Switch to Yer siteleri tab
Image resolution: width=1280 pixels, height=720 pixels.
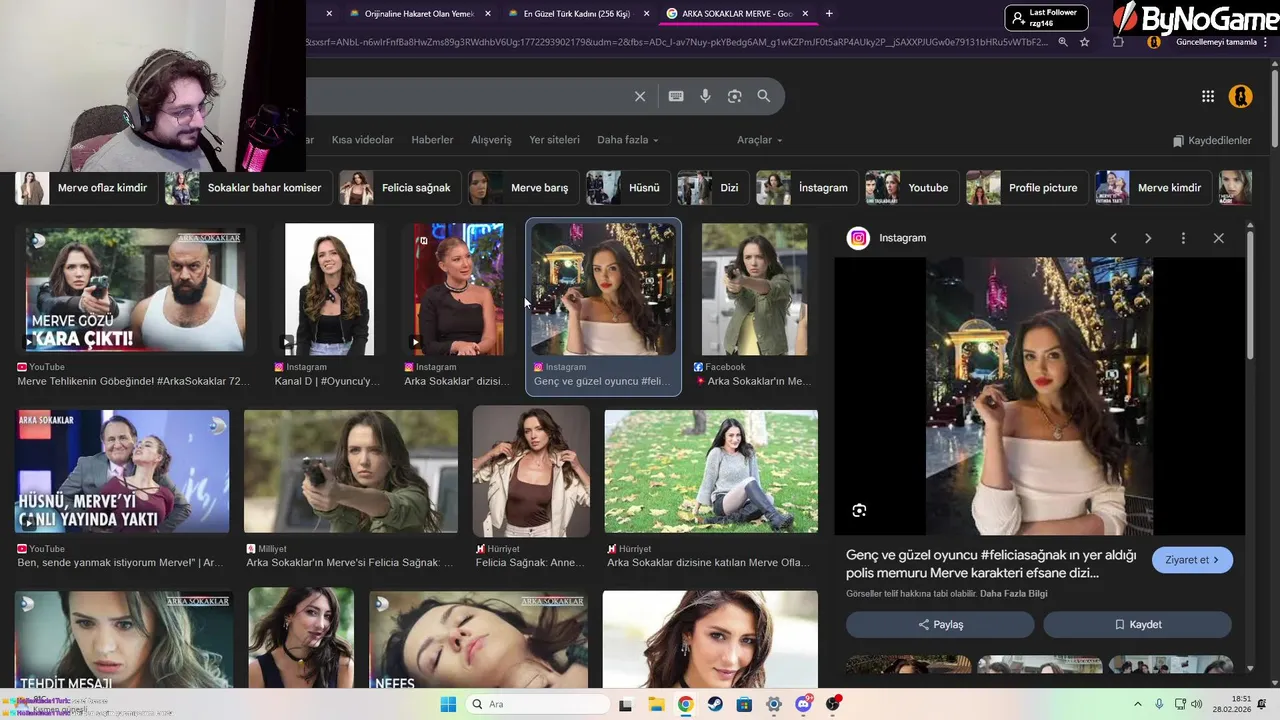click(554, 140)
